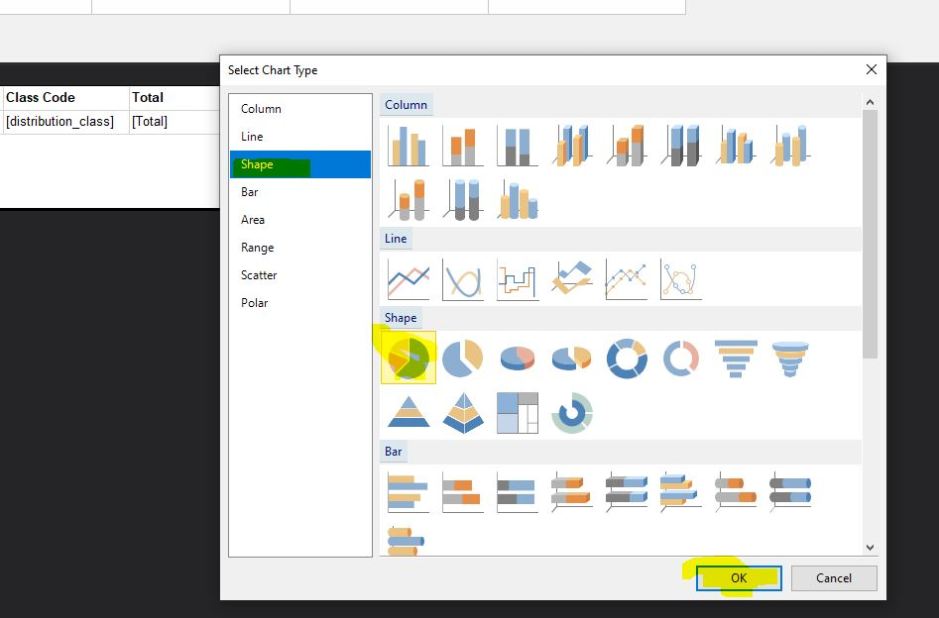
Task: Select the 3-D Pyramid chart icon
Action: [462, 413]
